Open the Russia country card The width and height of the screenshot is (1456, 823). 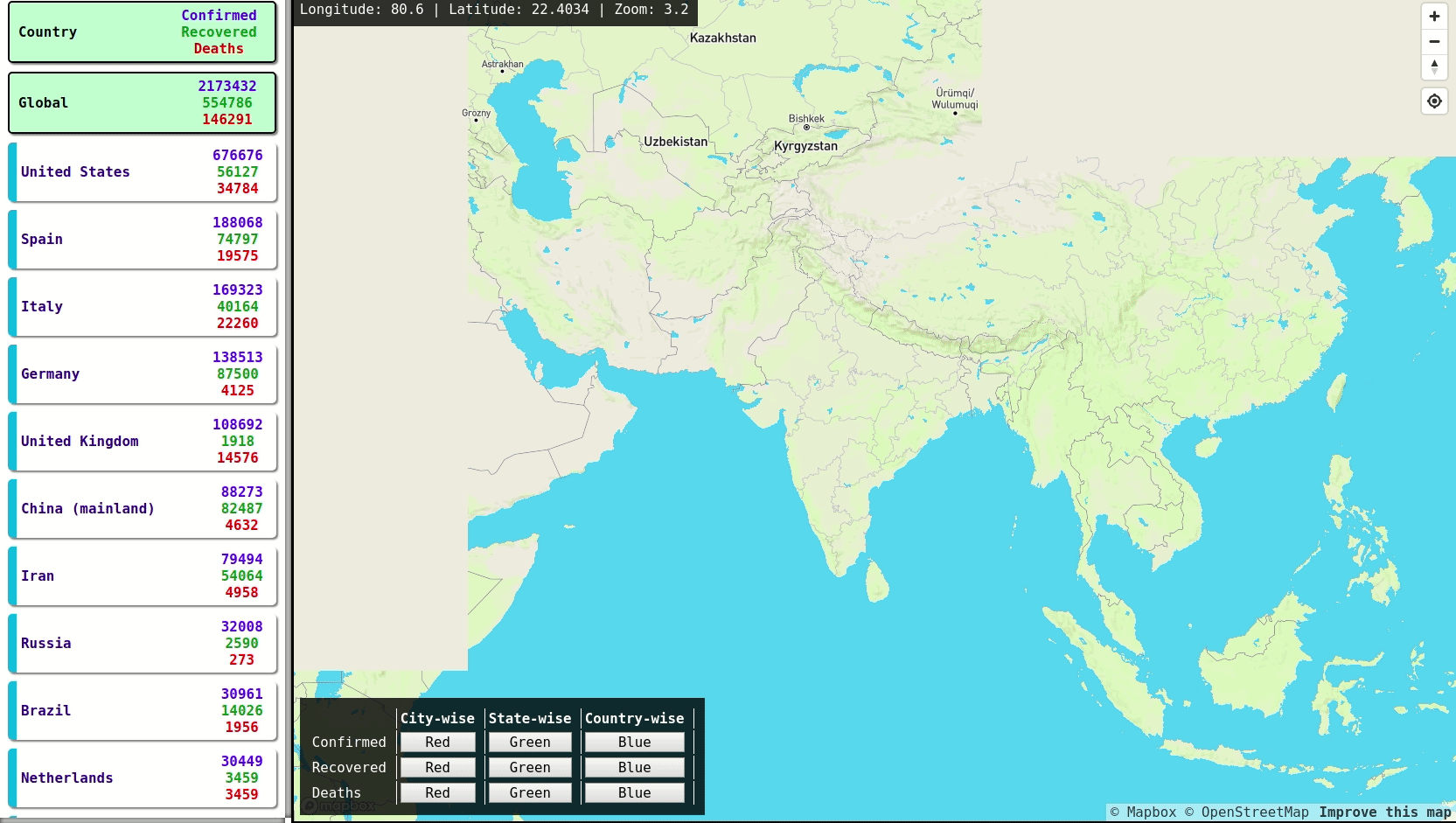(143, 644)
